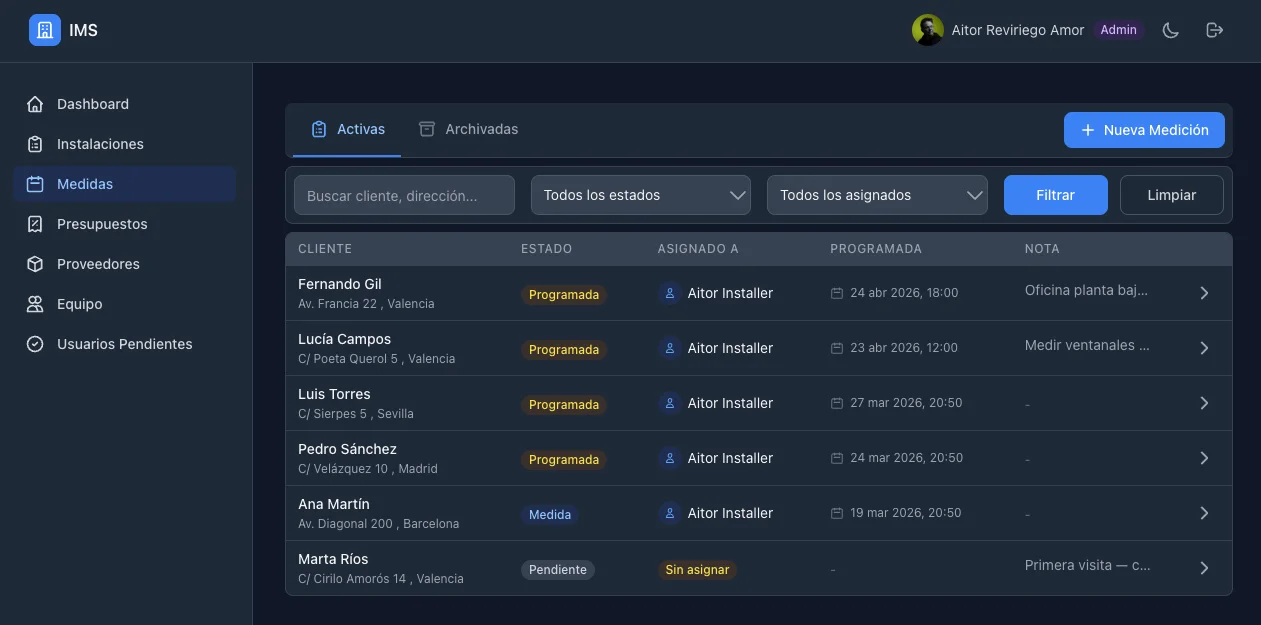1261x625 pixels.
Task: Open Marta Ríos row details arrow
Action: click(x=1204, y=568)
